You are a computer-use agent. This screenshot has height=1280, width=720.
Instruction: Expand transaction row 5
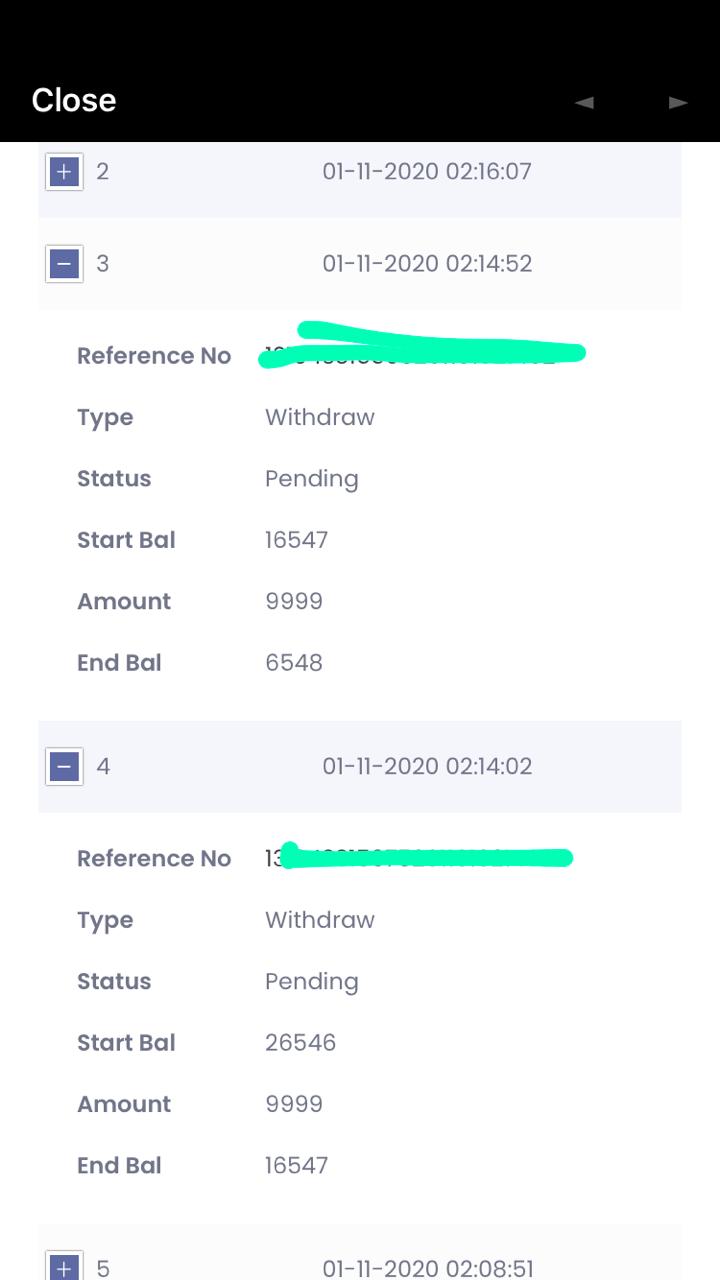click(x=65, y=1268)
